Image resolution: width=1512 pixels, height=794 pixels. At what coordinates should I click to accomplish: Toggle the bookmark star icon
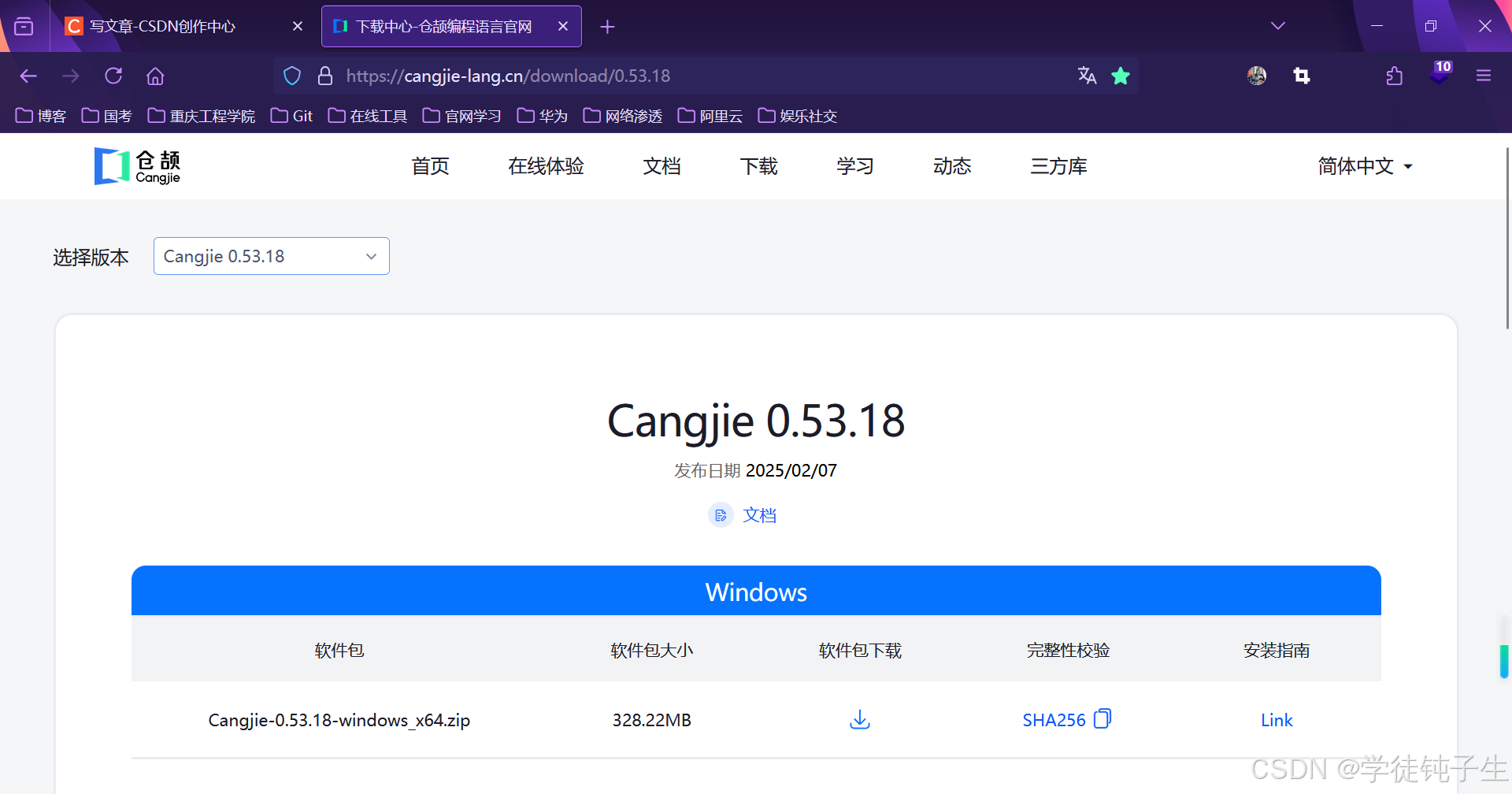(x=1121, y=76)
